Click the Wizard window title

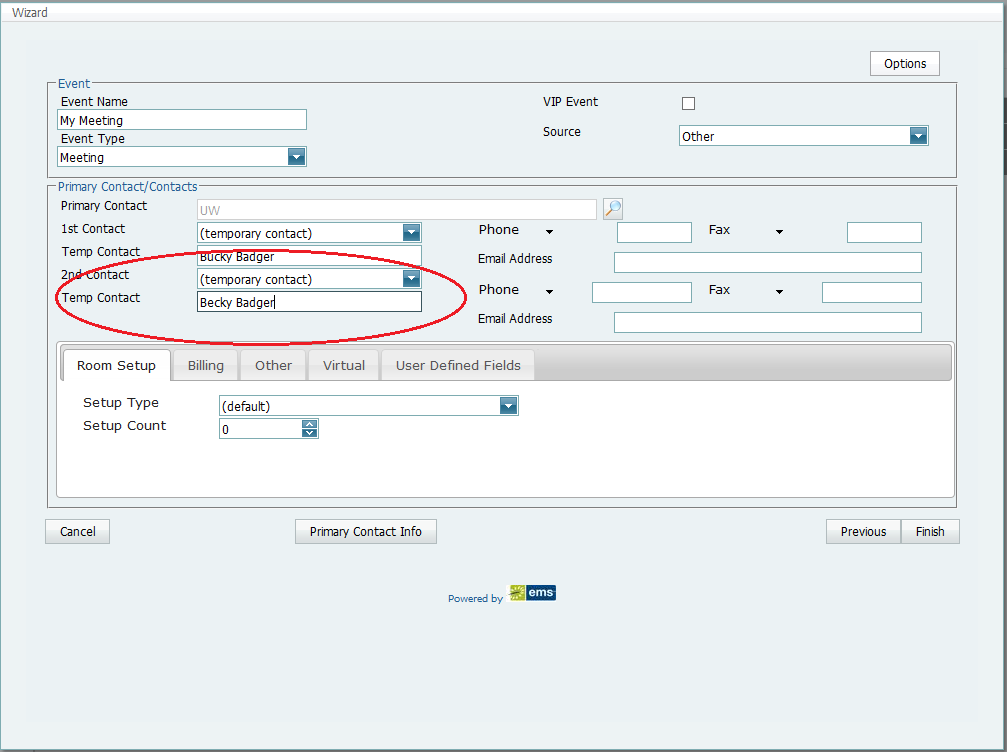coord(30,12)
